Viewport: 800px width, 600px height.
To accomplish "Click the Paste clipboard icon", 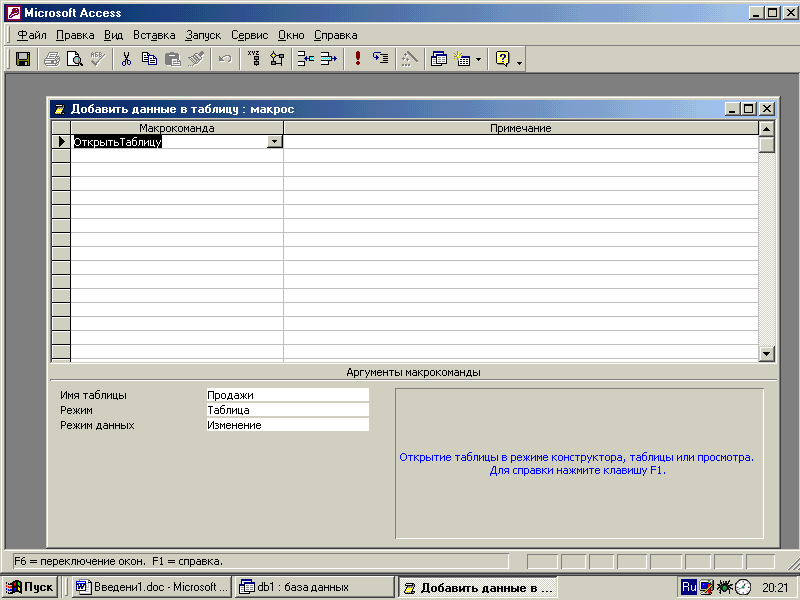I will pyautogui.click(x=172, y=59).
